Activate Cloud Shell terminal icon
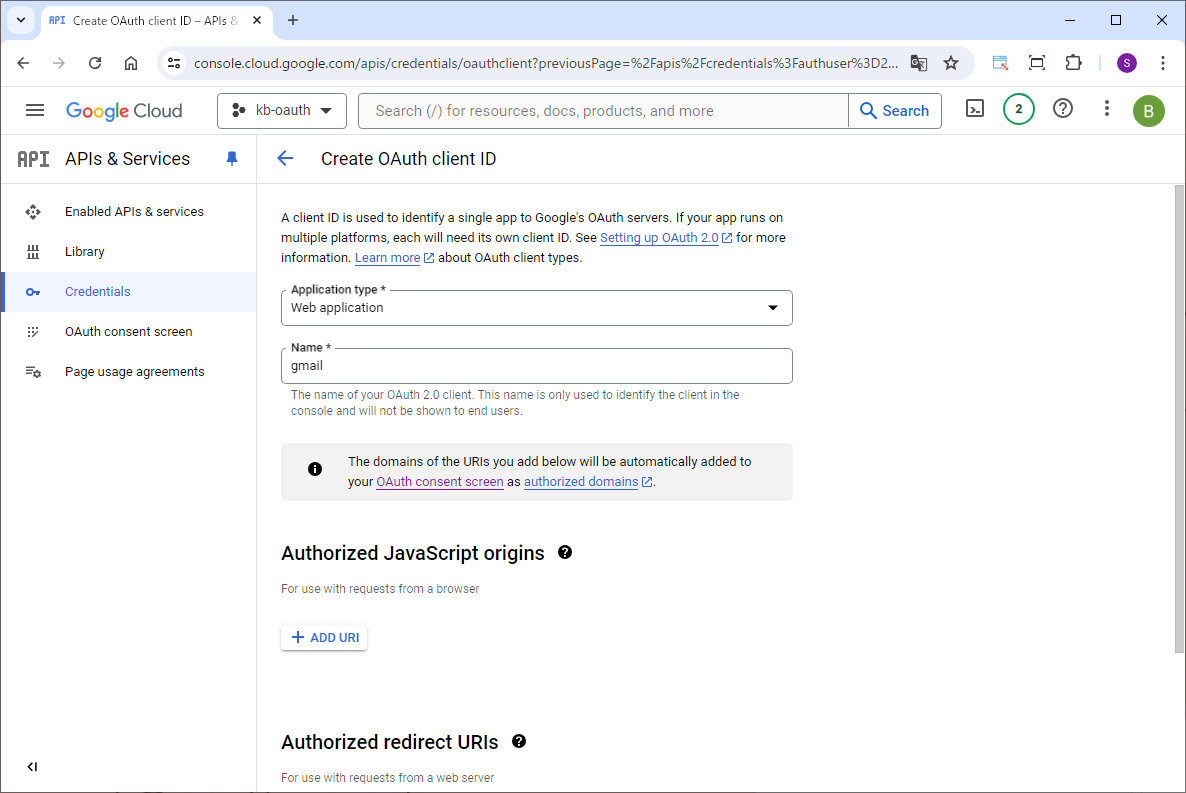 click(x=975, y=109)
